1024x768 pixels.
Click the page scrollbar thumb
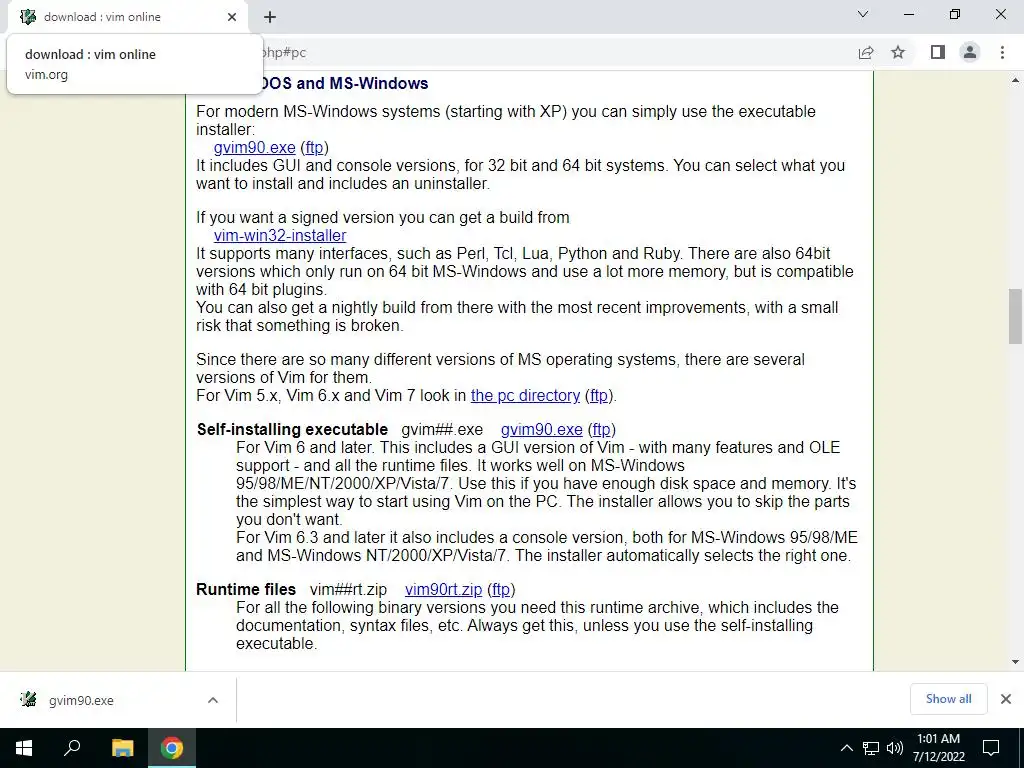(x=1015, y=316)
